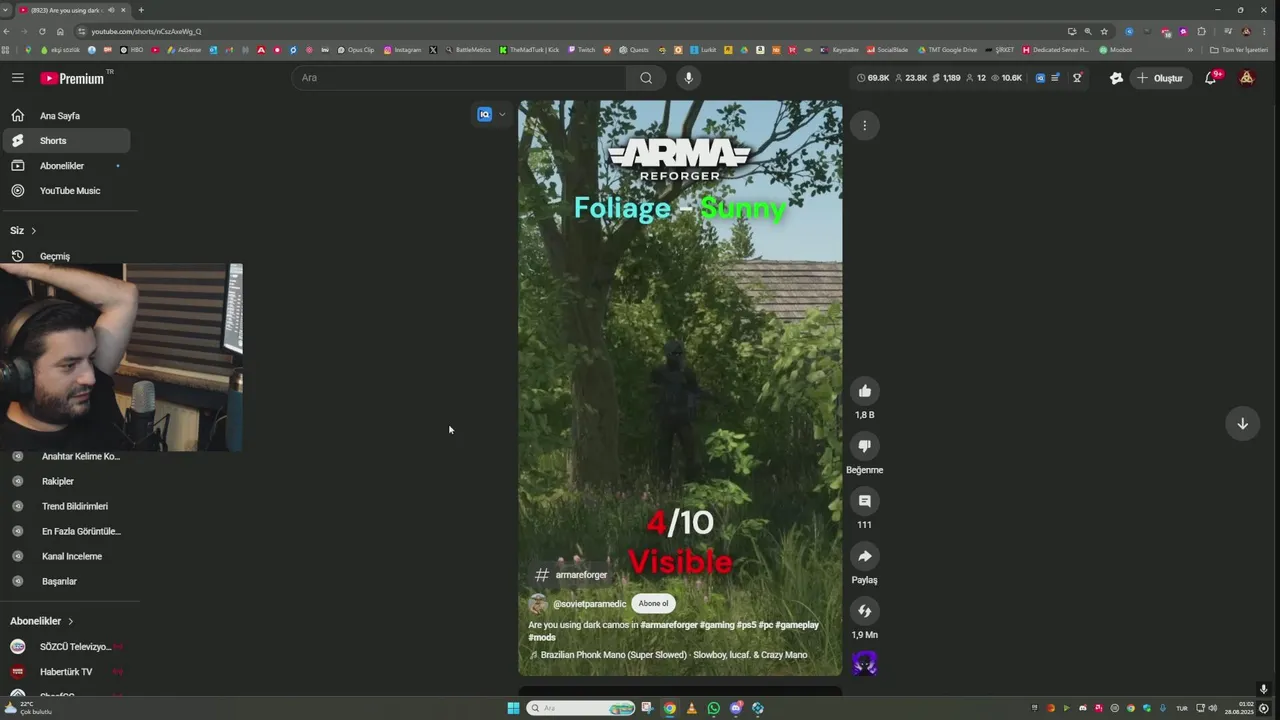The image size is (1280, 720).
Task: Open Chrome from the taskbar
Action: point(670,708)
